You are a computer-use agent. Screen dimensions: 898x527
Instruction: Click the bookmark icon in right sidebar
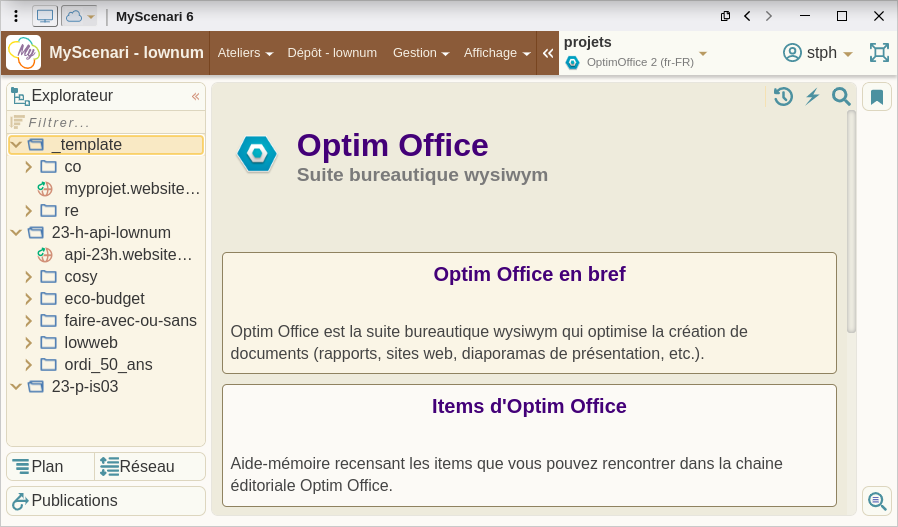tap(877, 97)
